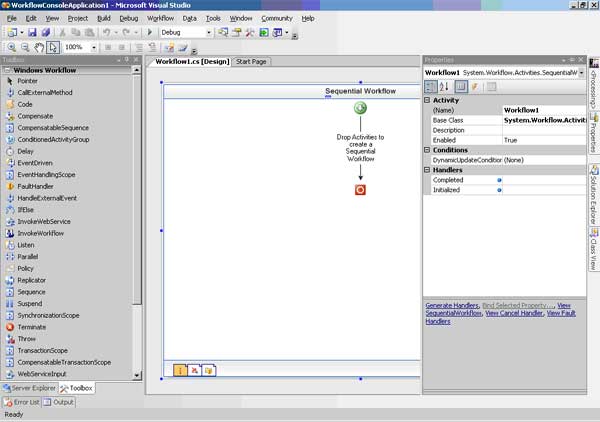Image resolution: width=600 pixels, height=422 pixels.
Task: Toggle the Categorized properties view
Action: click(x=431, y=87)
